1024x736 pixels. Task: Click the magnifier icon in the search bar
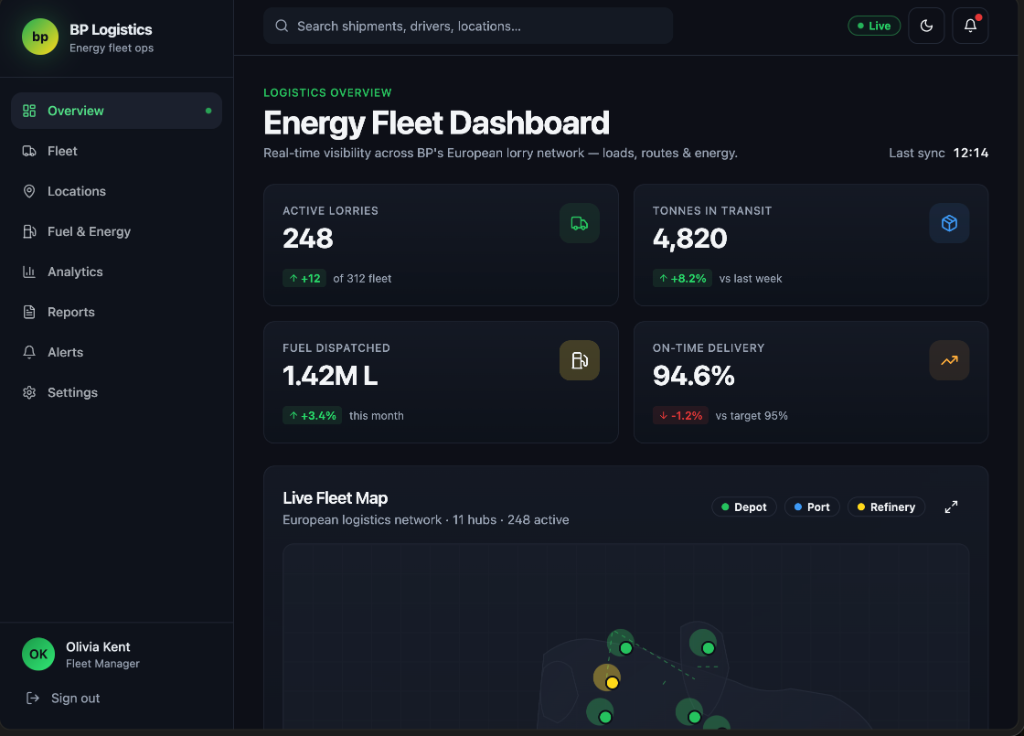(x=281, y=26)
